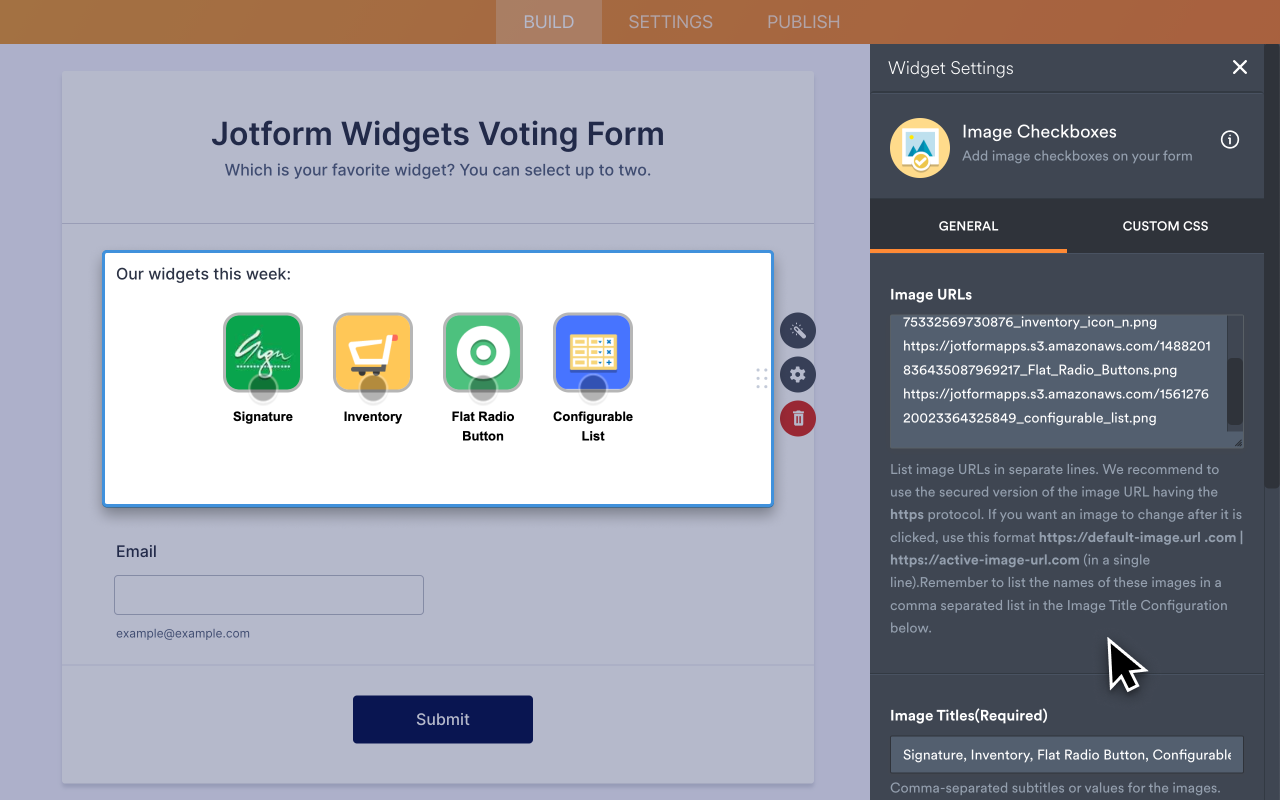Viewport: 1280px width, 800px height.
Task: Click the Image Titles input field
Action: coord(1065,754)
